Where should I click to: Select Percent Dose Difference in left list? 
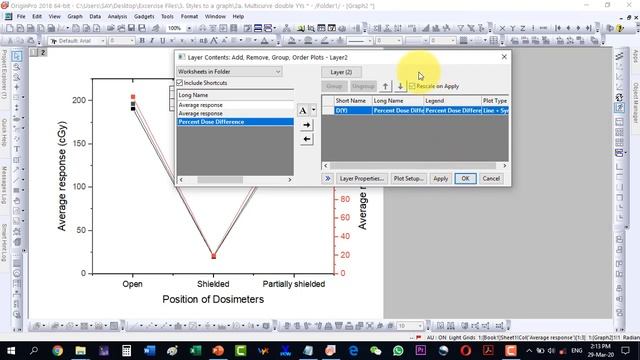pos(235,122)
